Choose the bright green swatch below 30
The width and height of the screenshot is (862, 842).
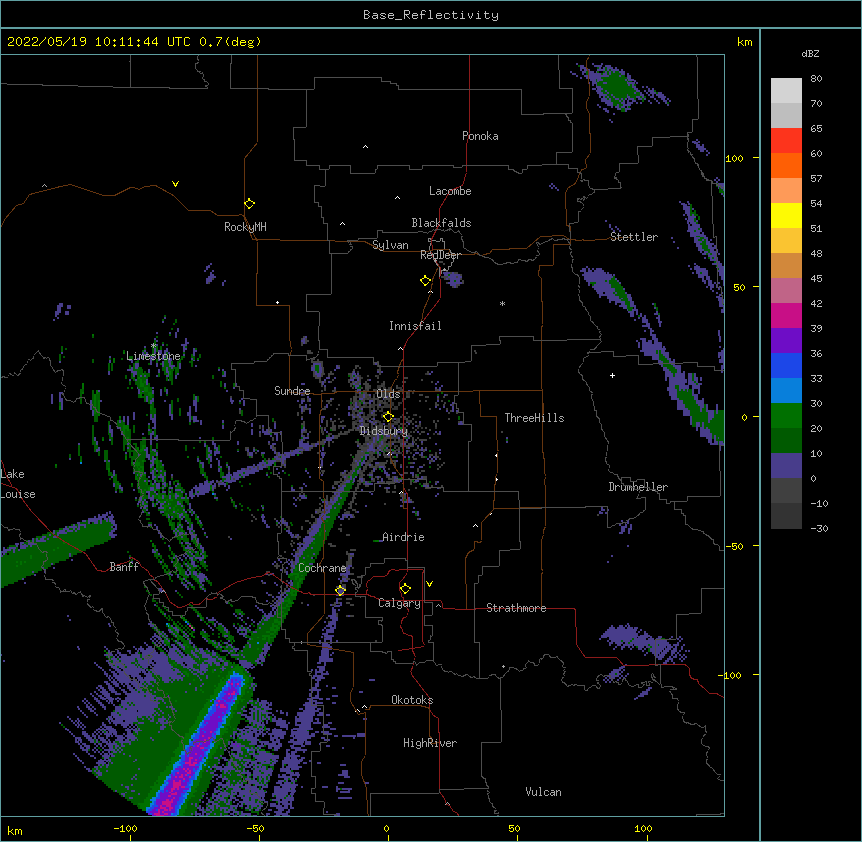point(786,416)
